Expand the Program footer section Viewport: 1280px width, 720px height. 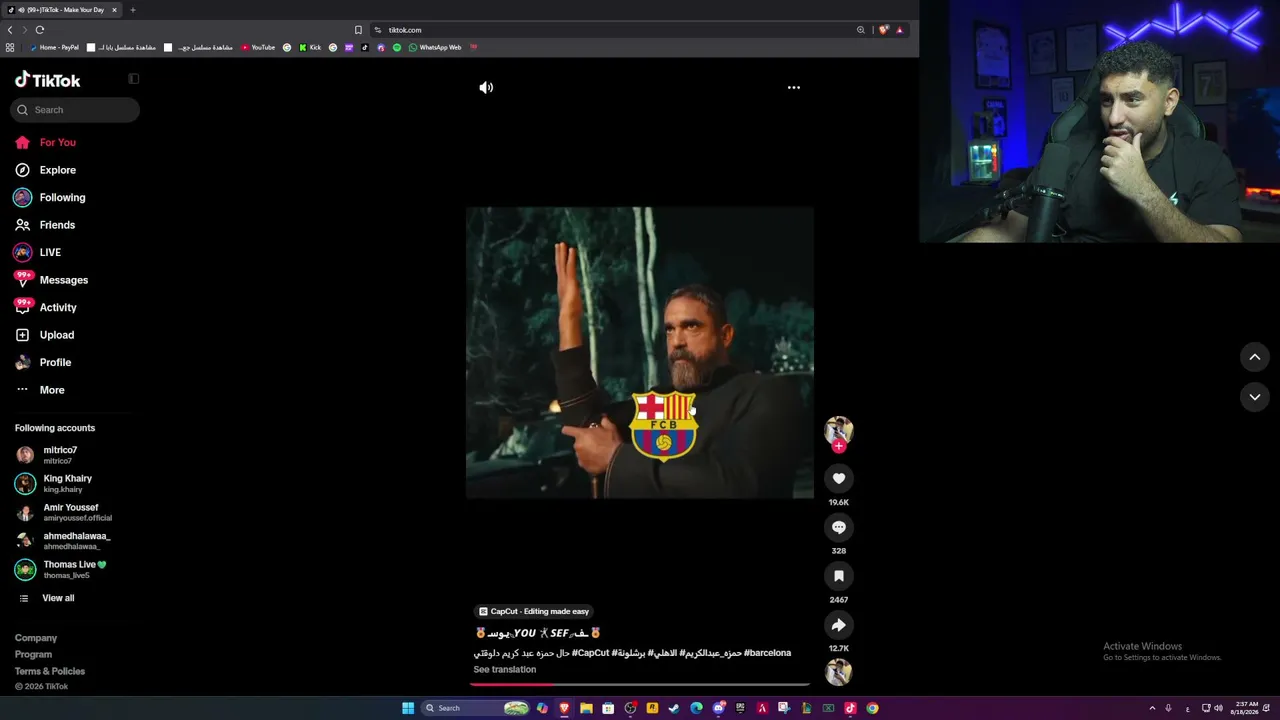[x=33, y=655]
